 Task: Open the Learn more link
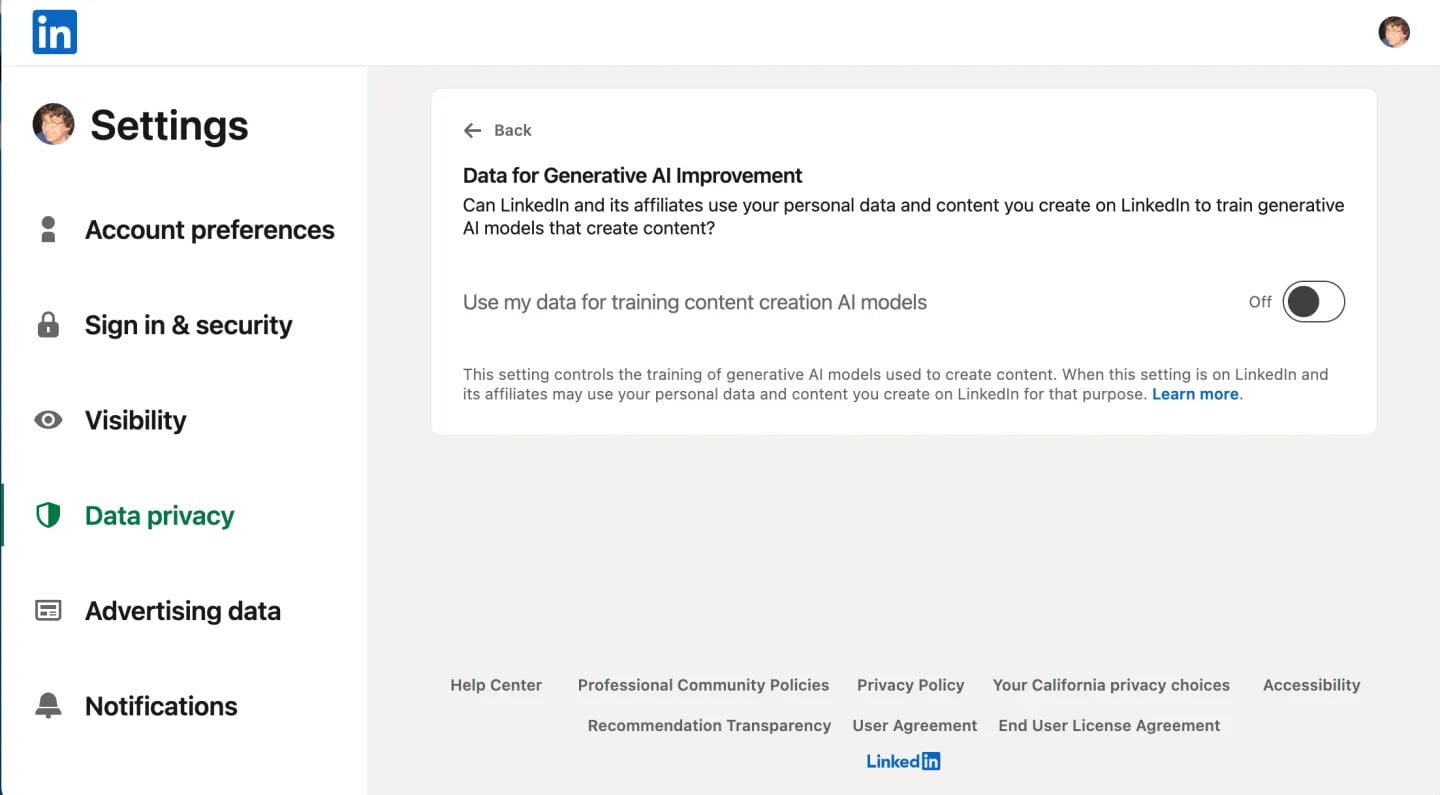click(x=1195, y=394)
